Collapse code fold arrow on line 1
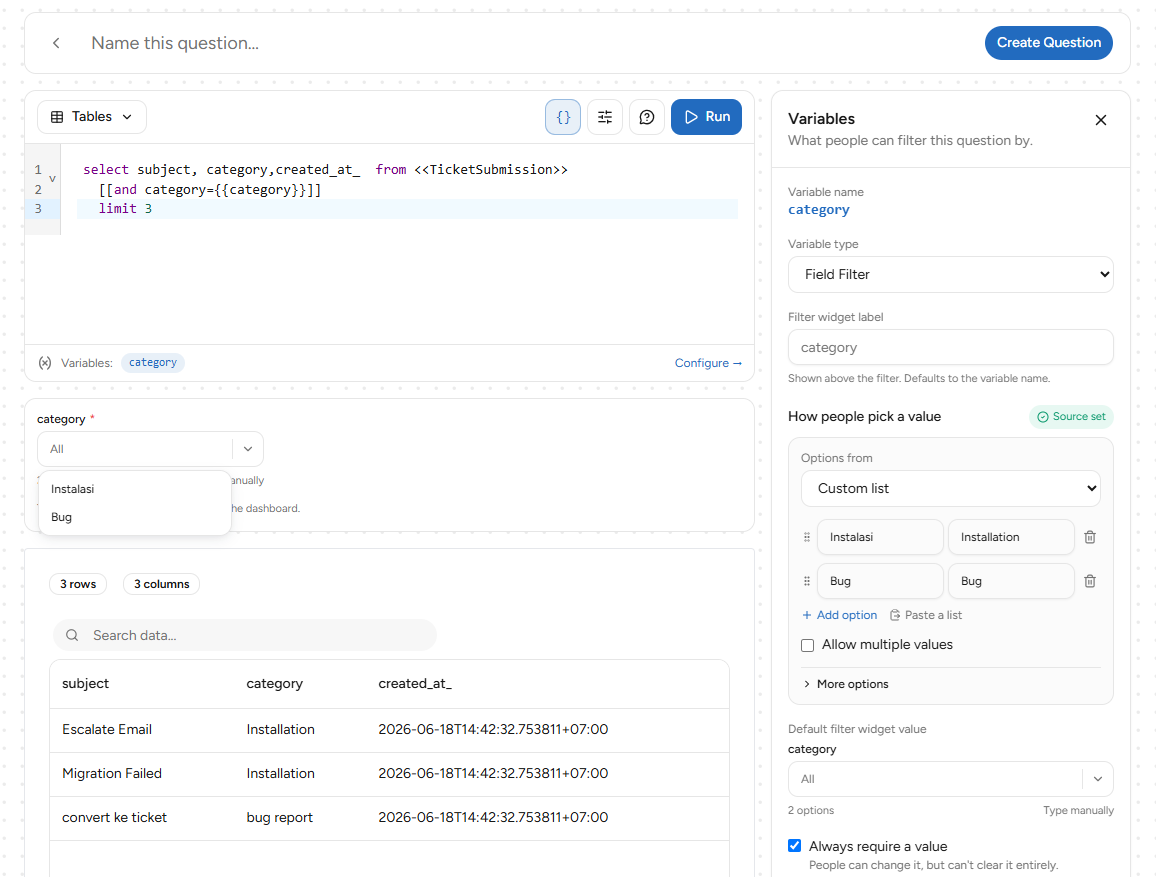The width and height of the screenshot is (1156, 877). point(52,179)
